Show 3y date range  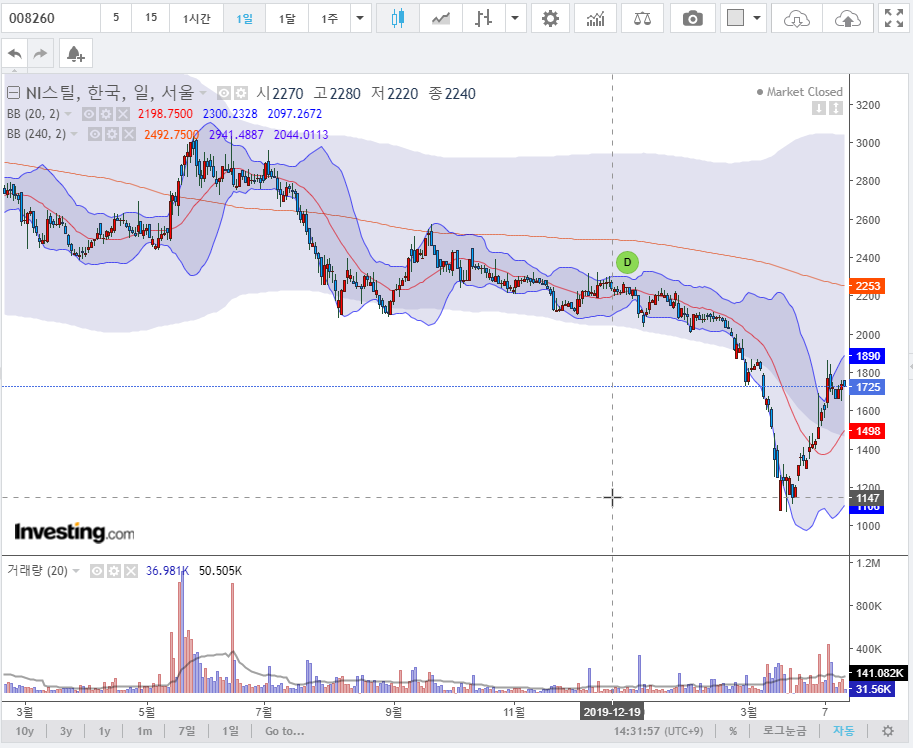[x=66, y=731]
